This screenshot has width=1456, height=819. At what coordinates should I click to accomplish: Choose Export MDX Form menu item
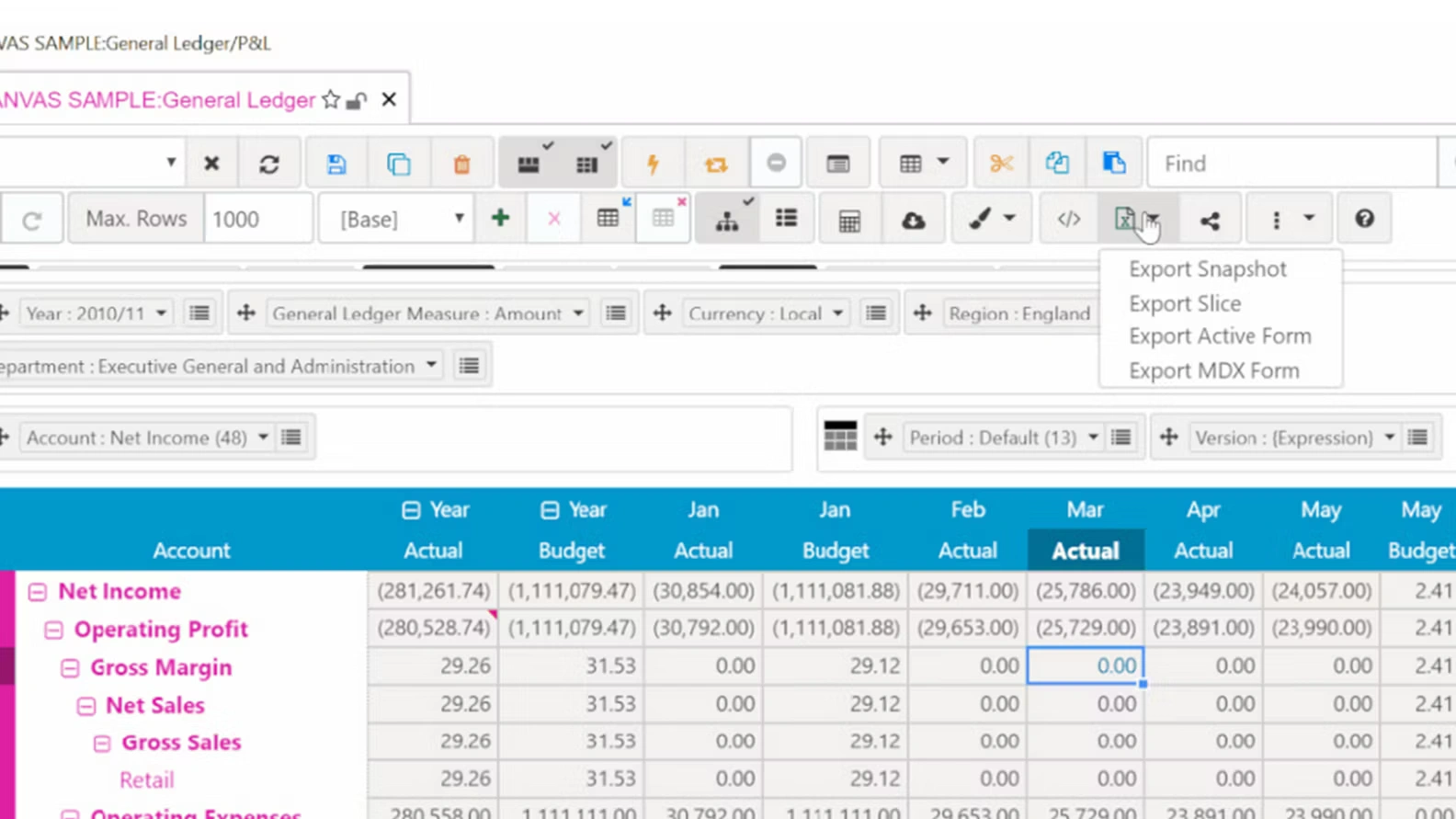click(x=1213, y=370)
